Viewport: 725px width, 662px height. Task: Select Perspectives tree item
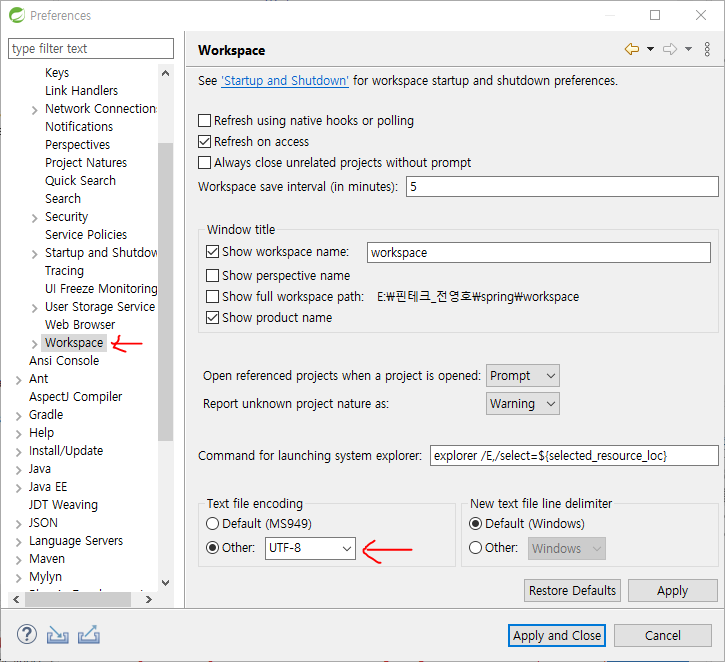pos(77,145)
